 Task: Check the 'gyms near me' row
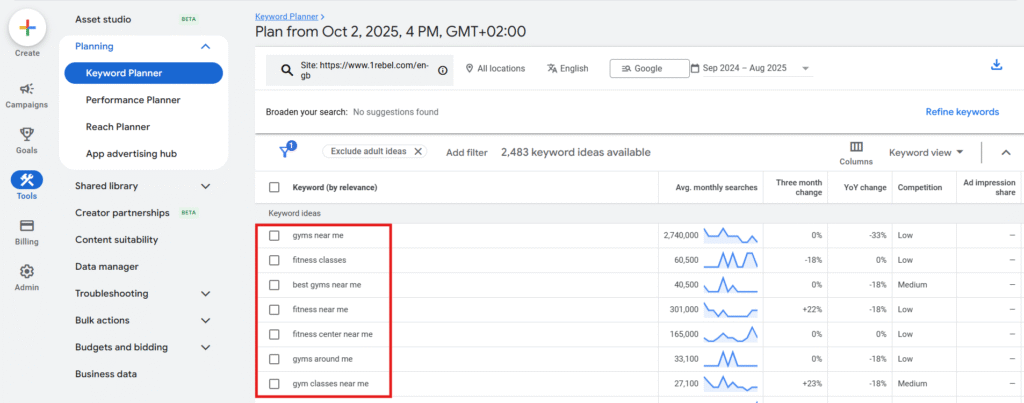274,235
